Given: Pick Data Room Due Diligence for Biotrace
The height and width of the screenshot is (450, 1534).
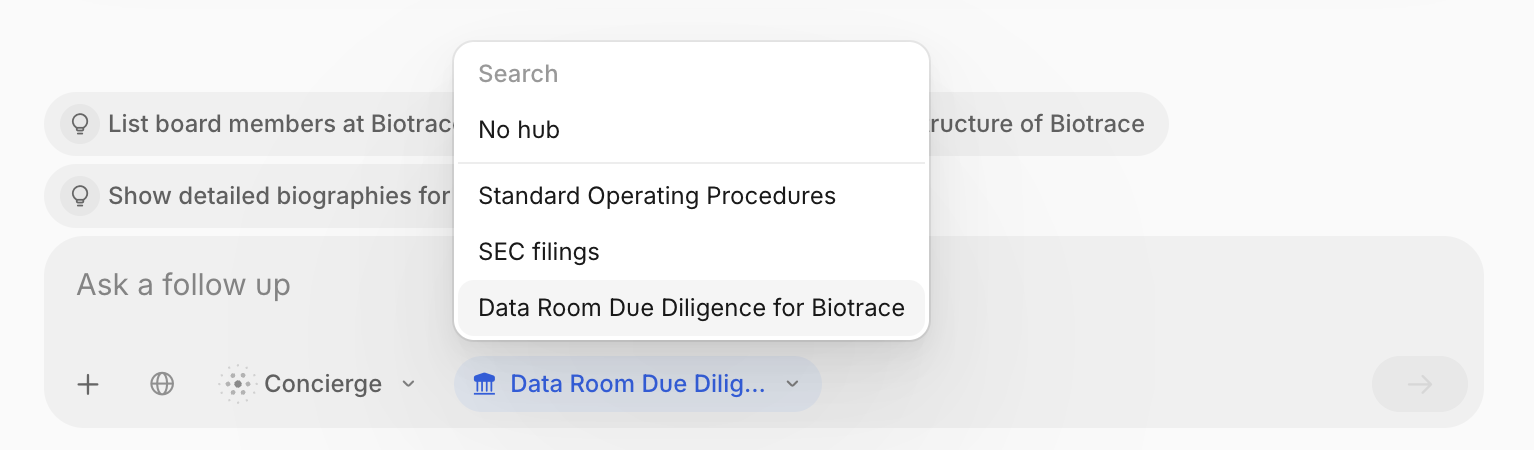Looking at the screenshot, I should click(691, 308).
